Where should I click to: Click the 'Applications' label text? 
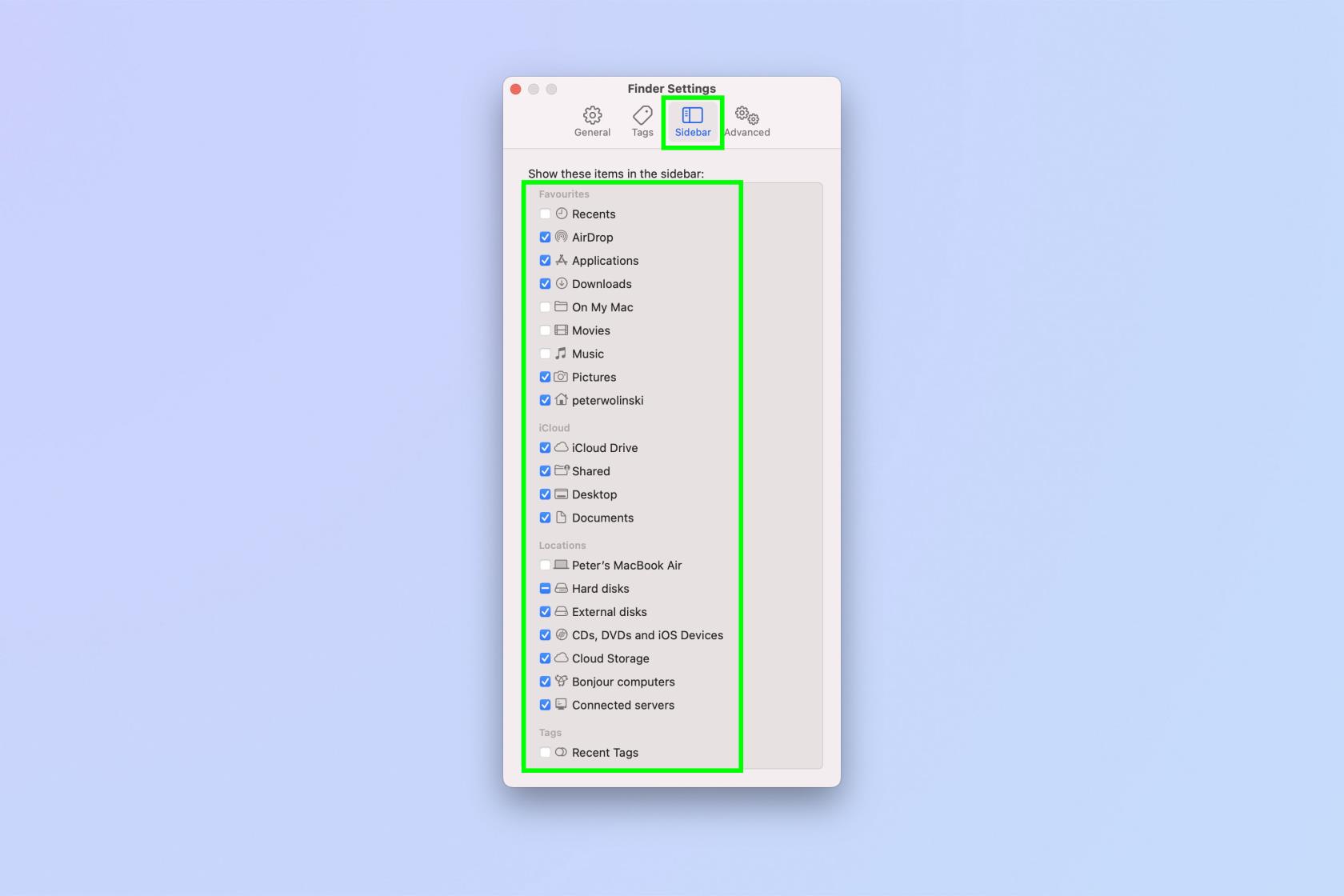pyautogui.click(x=605, y=261)
